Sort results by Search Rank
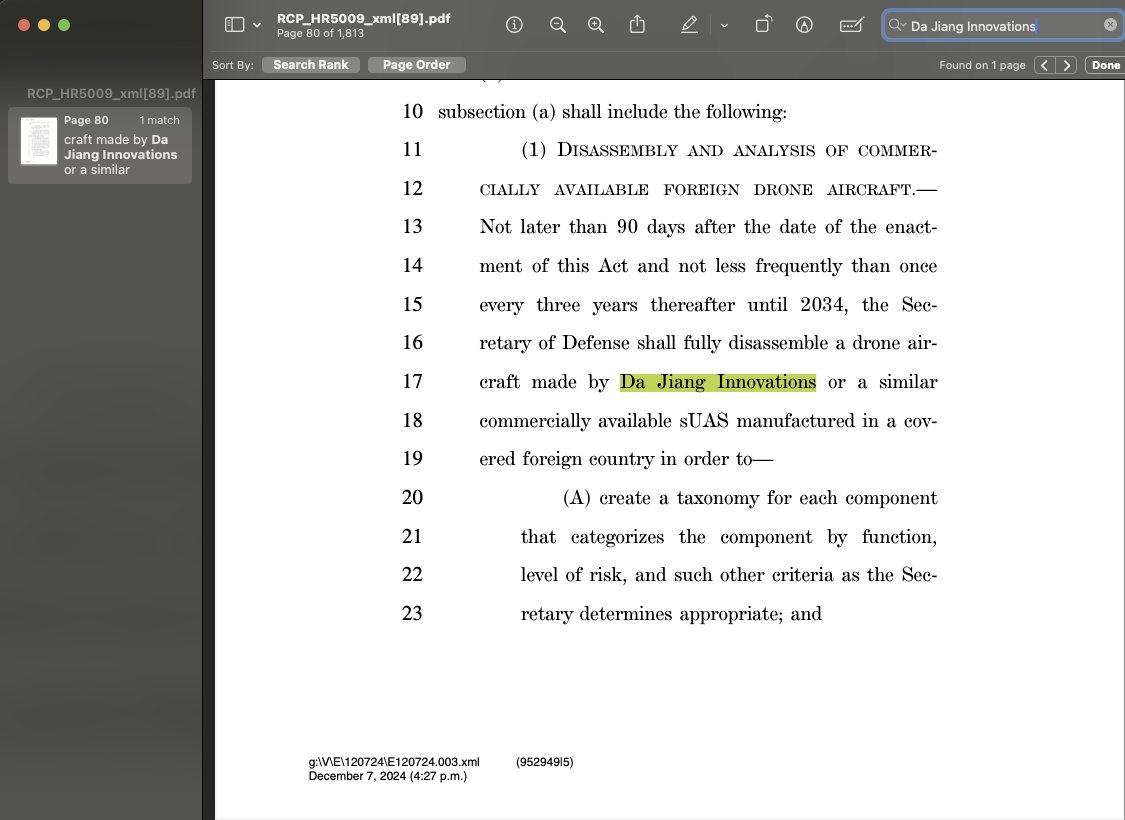 311,65
